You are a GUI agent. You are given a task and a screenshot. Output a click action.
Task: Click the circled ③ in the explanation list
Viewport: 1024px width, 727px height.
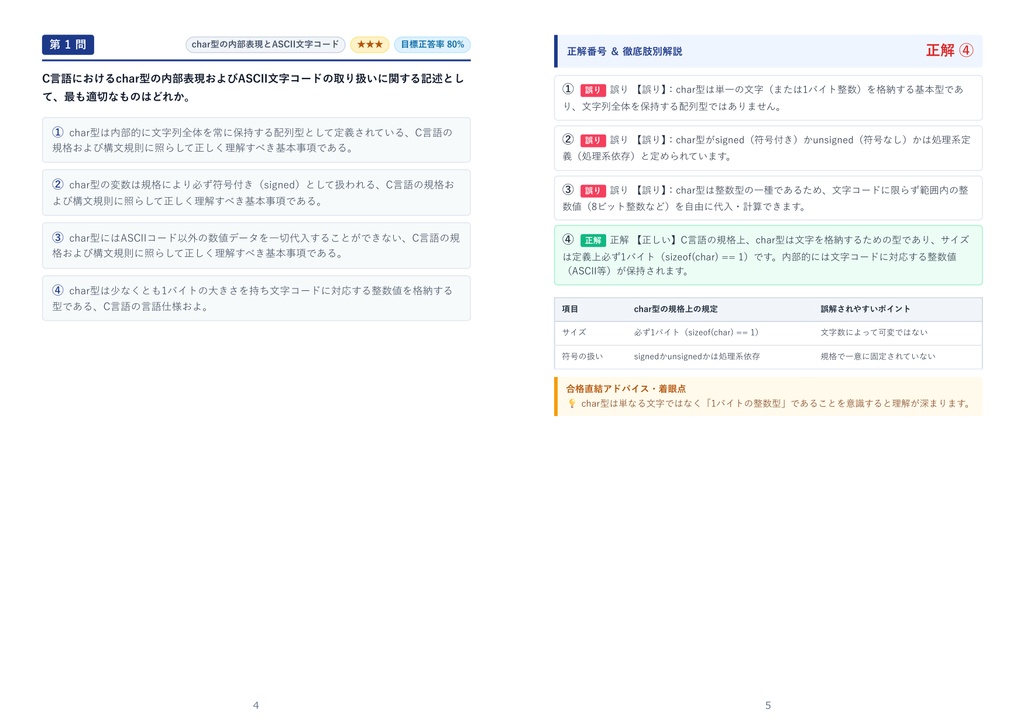(568, 189)
